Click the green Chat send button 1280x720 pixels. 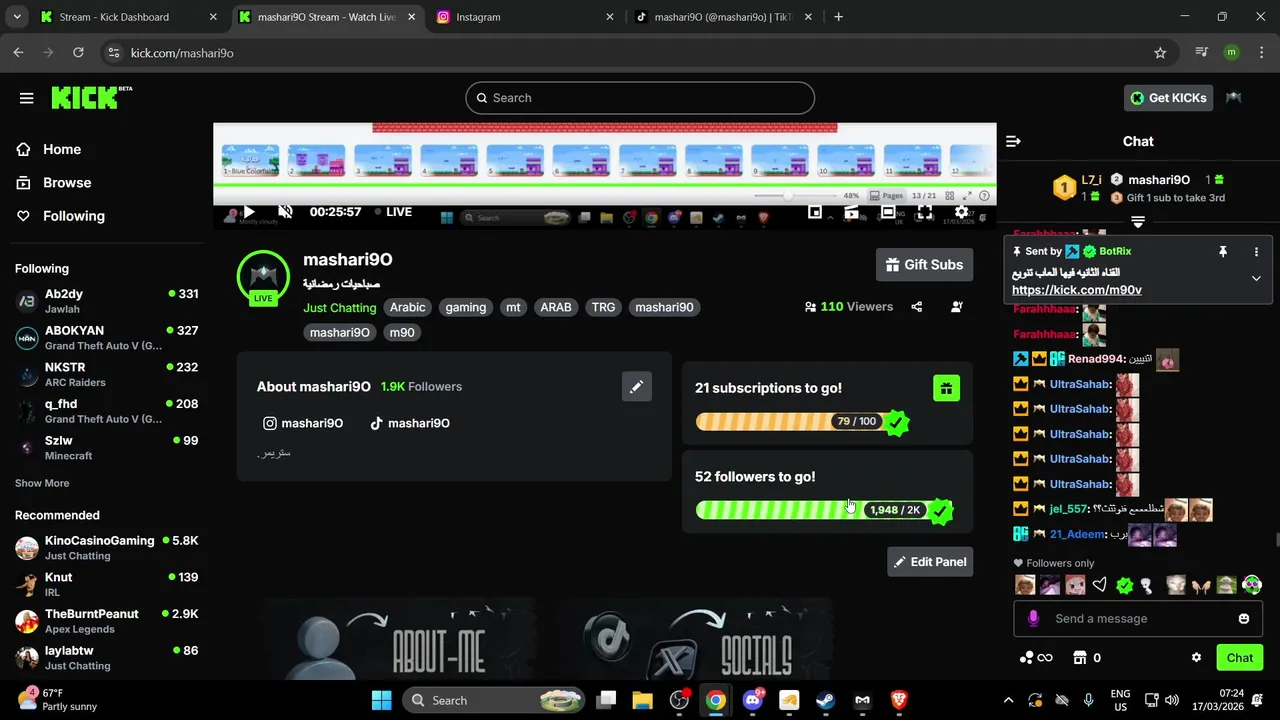(x=1240, y=658)
